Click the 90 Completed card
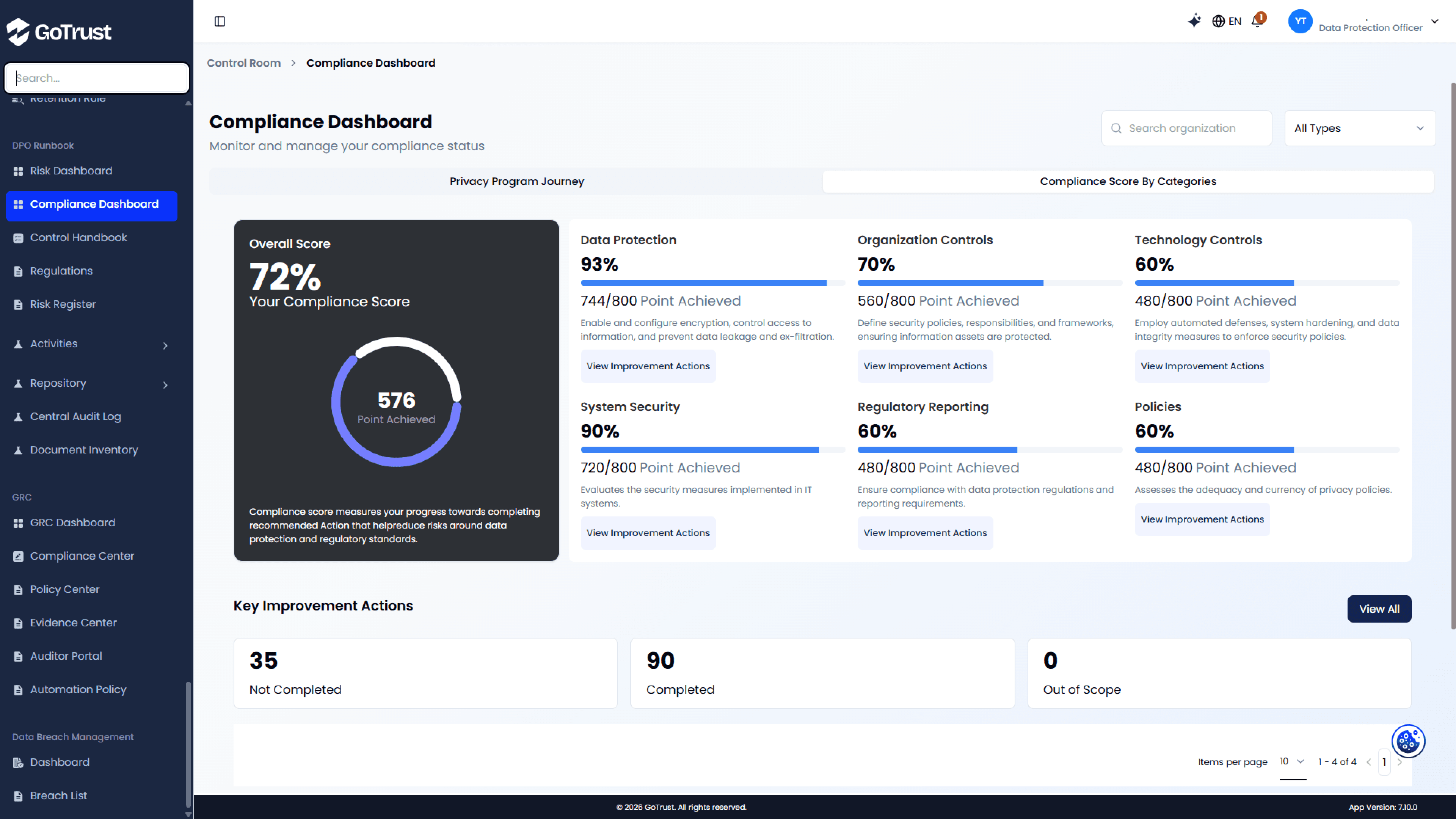This screenshot has height=819, width=1456. coord(822,673)
